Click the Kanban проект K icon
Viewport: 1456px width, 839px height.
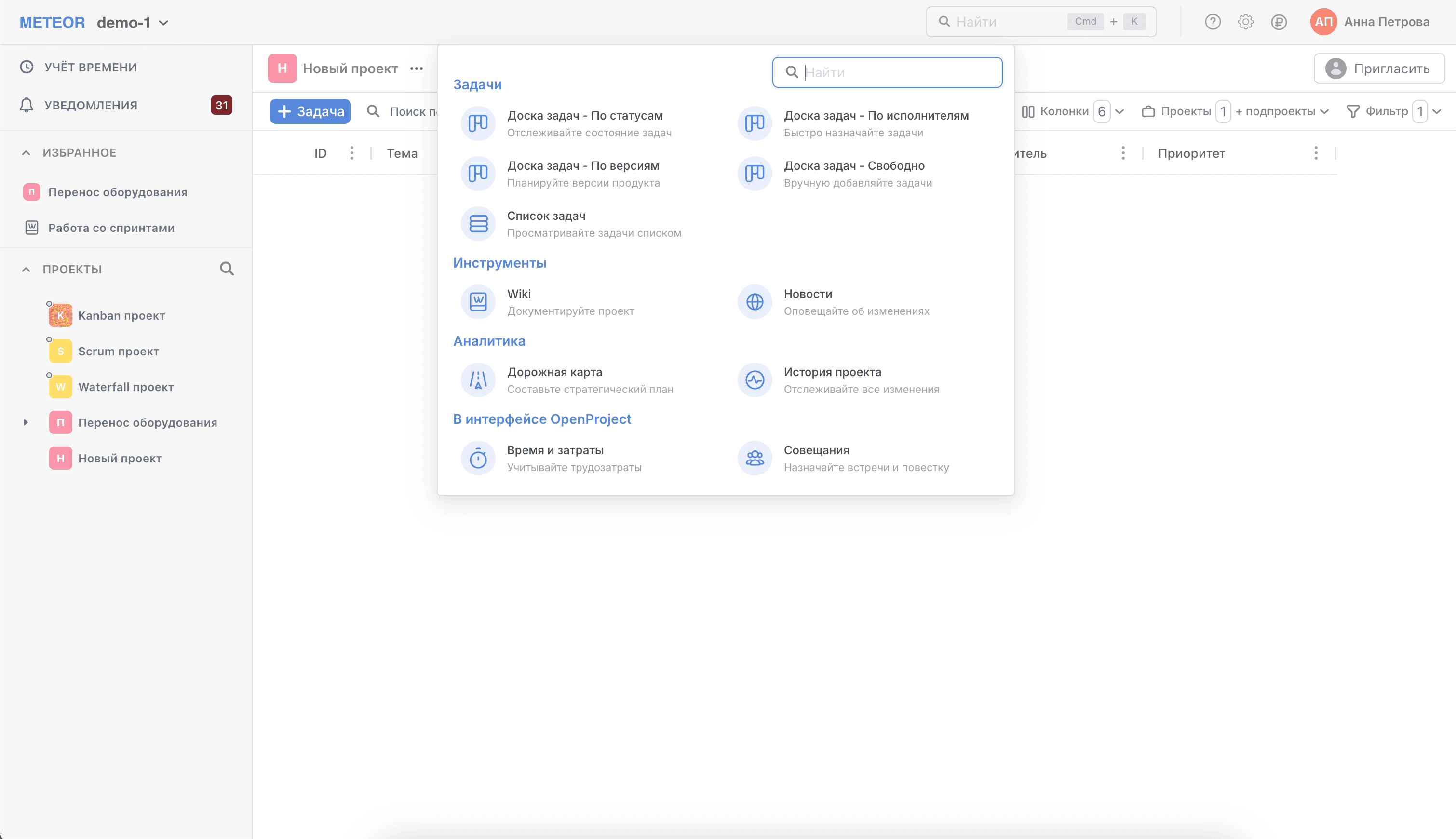tap(60, 315)
